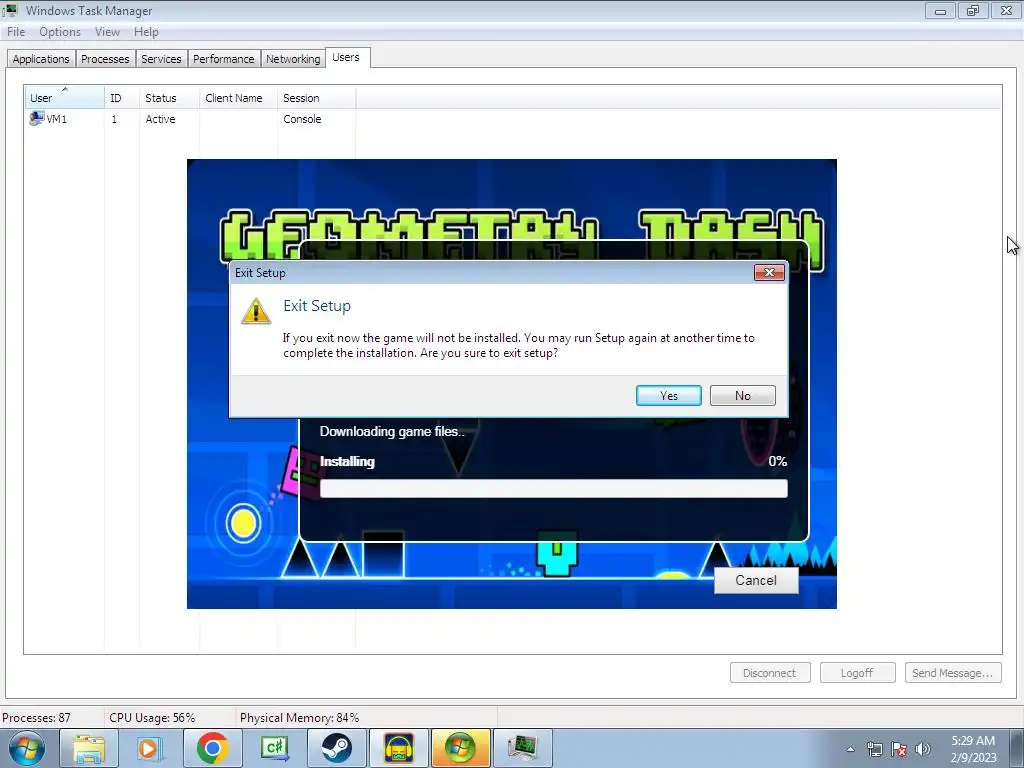Sort by the ID column header

coord(121,98)
